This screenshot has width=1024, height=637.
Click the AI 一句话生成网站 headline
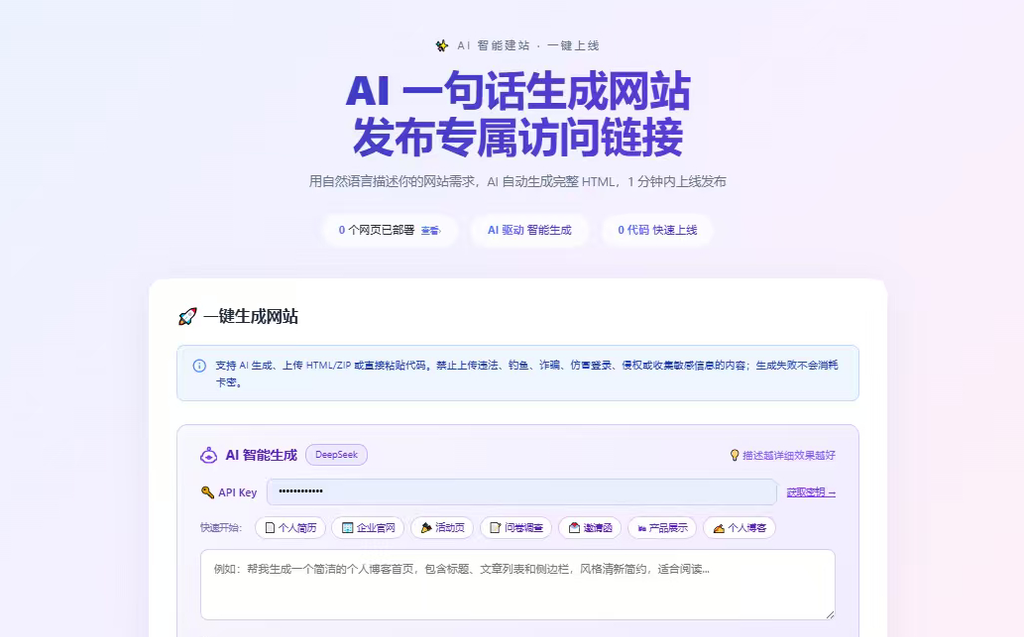click(518, 91)
